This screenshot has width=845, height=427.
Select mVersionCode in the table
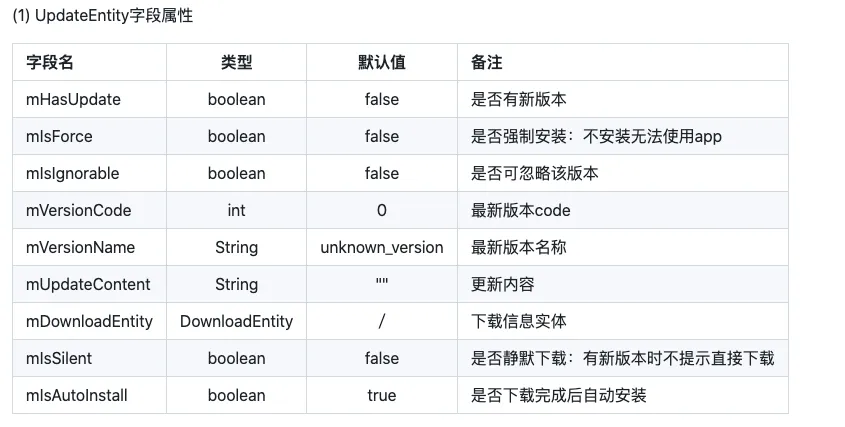click(x=79, y=210)
